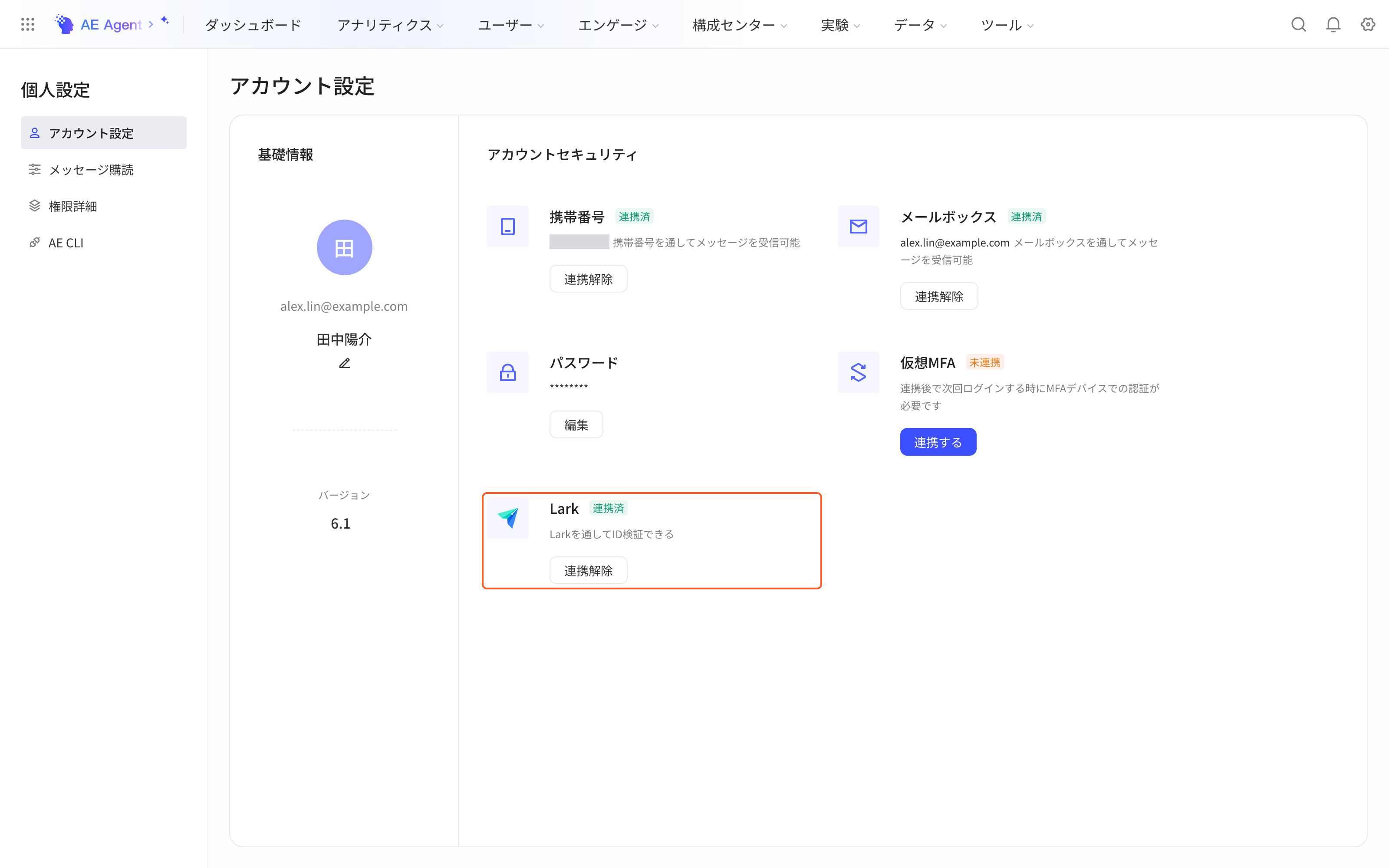Viewport: 1389px width, 868px height.
Task: Click the AE CLI link icon in sidebar
Action: (34, 242)
